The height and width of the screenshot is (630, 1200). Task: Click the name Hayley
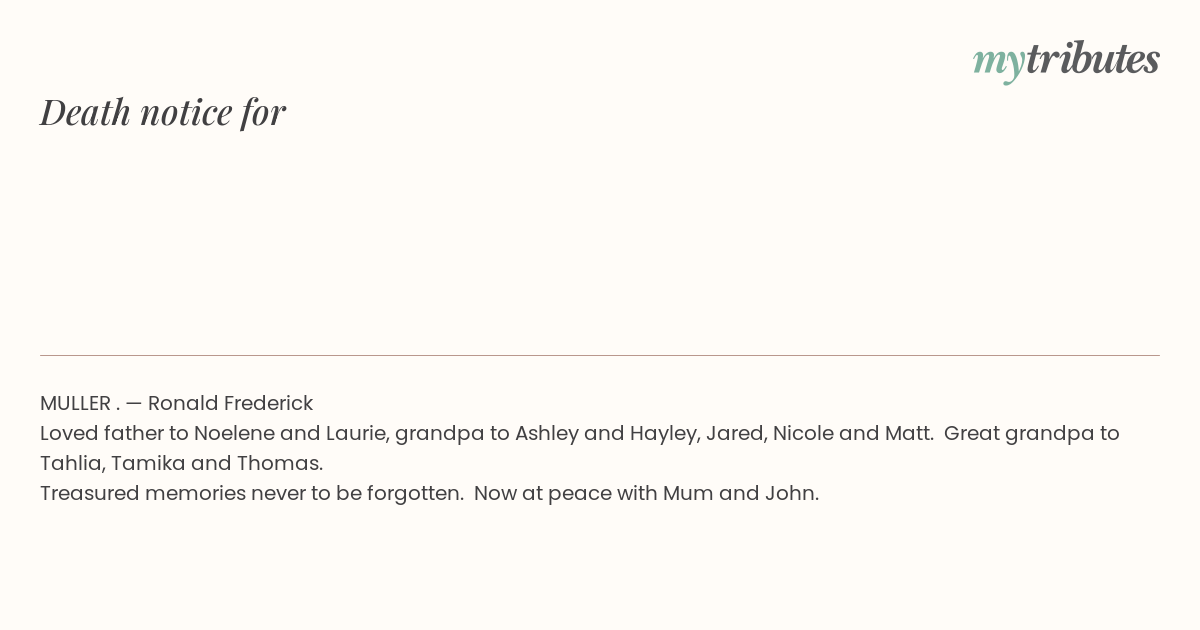(x=662, y=434)
